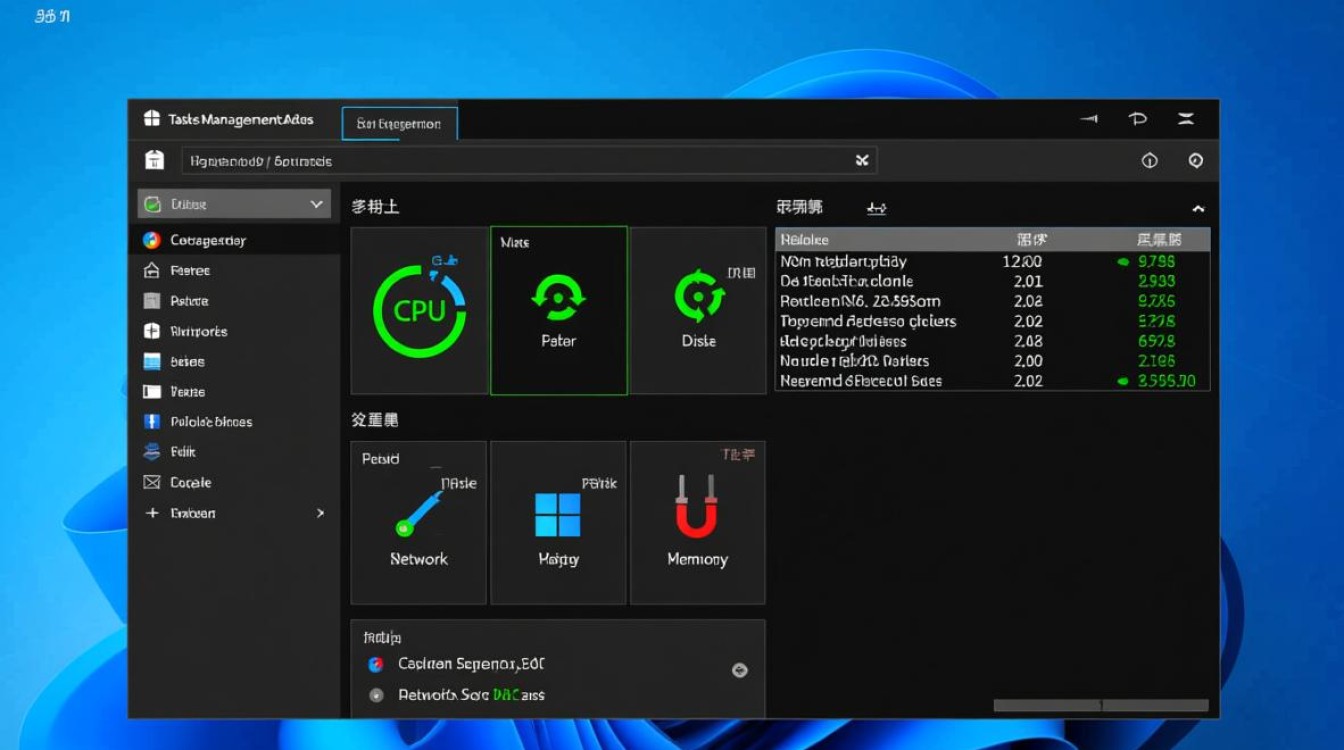
Task: Click the envelope icon in the sidebar
Action: tap(152, 482)
